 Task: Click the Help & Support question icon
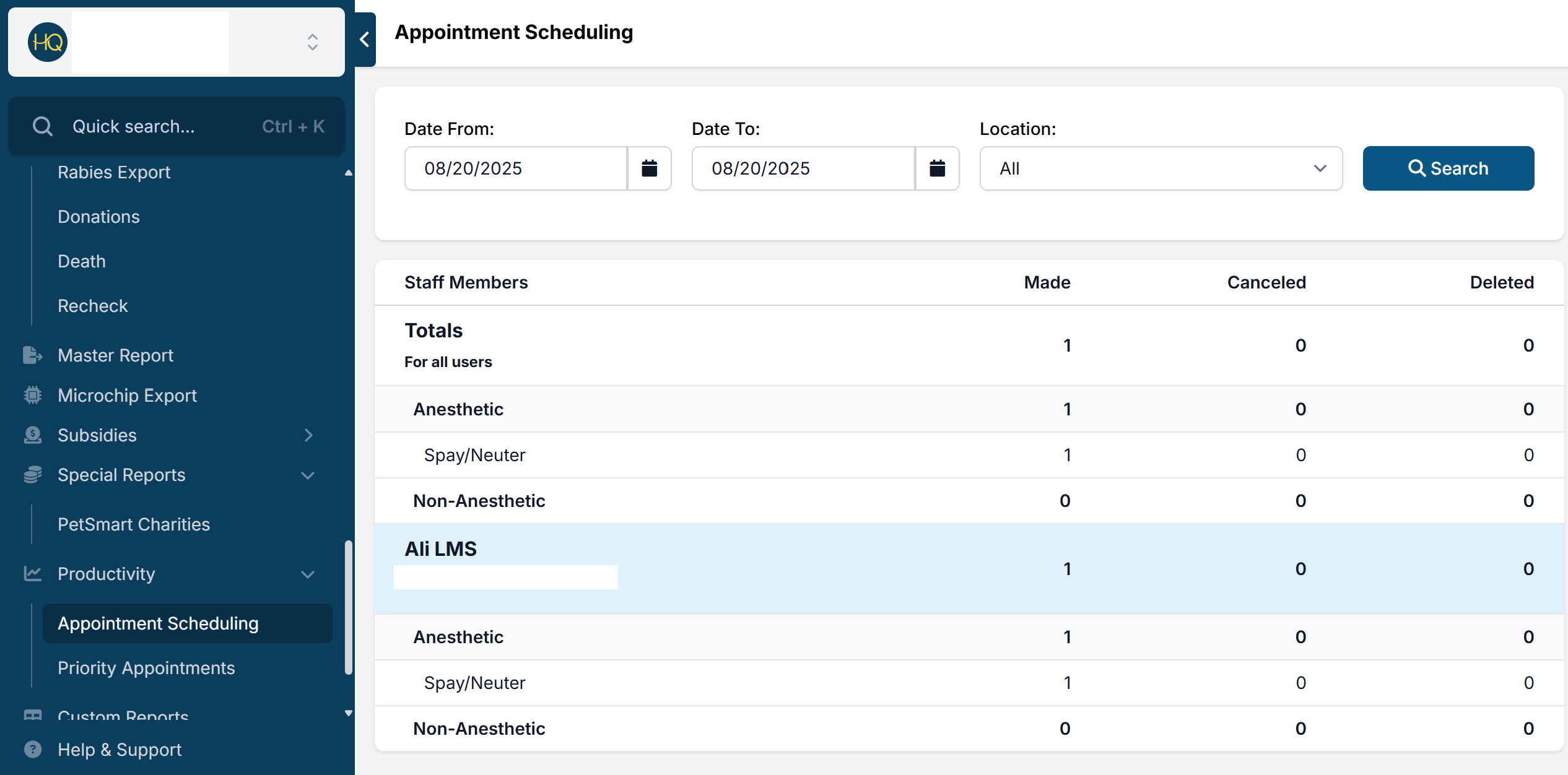pos(32,750)
